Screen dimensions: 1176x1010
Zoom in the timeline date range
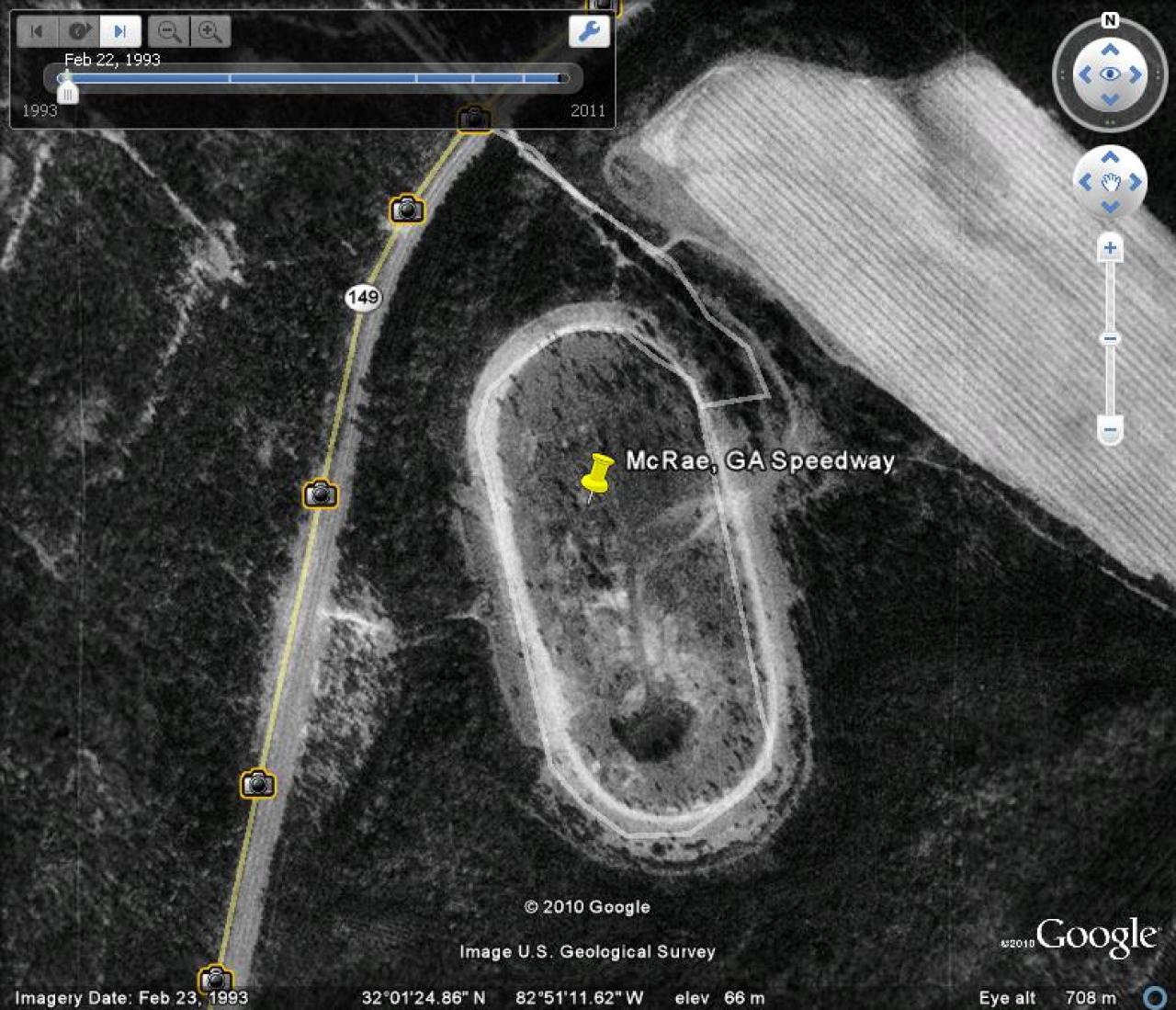210,32
